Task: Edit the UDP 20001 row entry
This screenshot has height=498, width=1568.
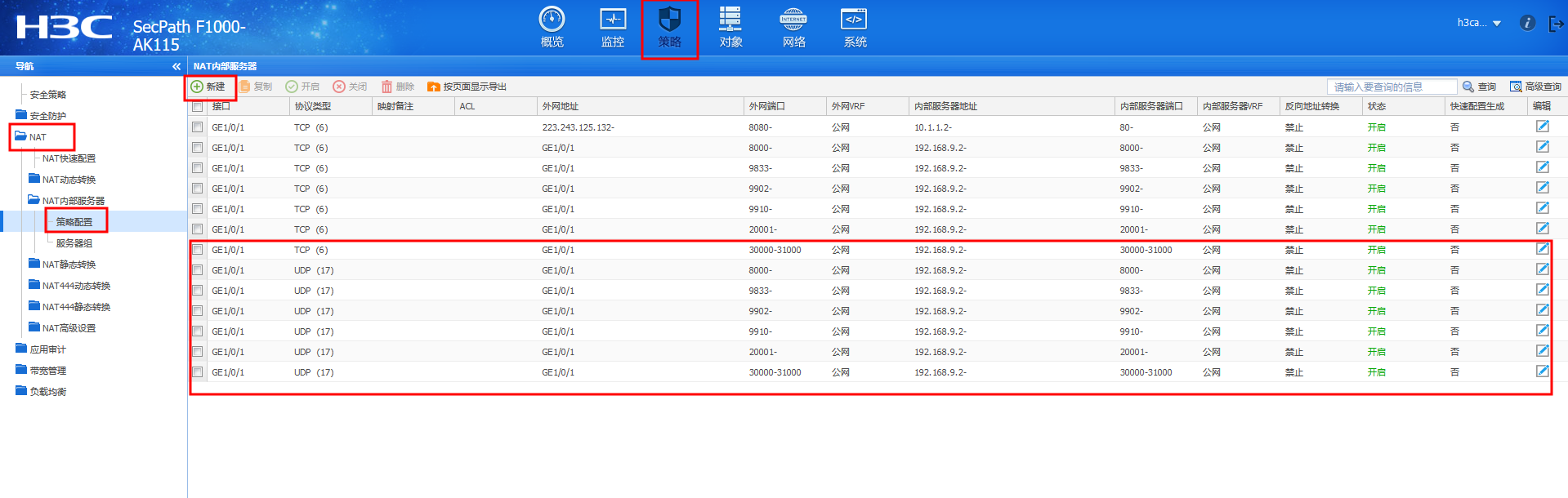Action: pyautogui.click(x=1542, y=351)
